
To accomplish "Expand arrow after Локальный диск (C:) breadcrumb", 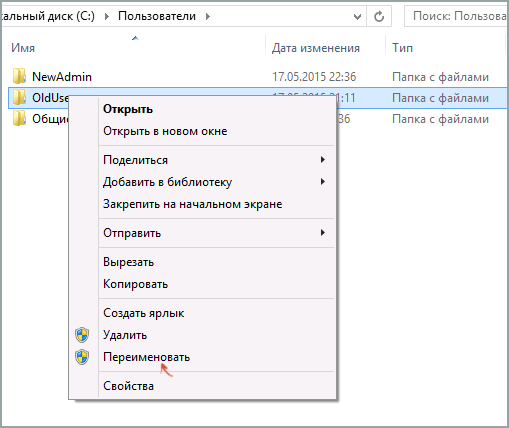I will 107,16.
